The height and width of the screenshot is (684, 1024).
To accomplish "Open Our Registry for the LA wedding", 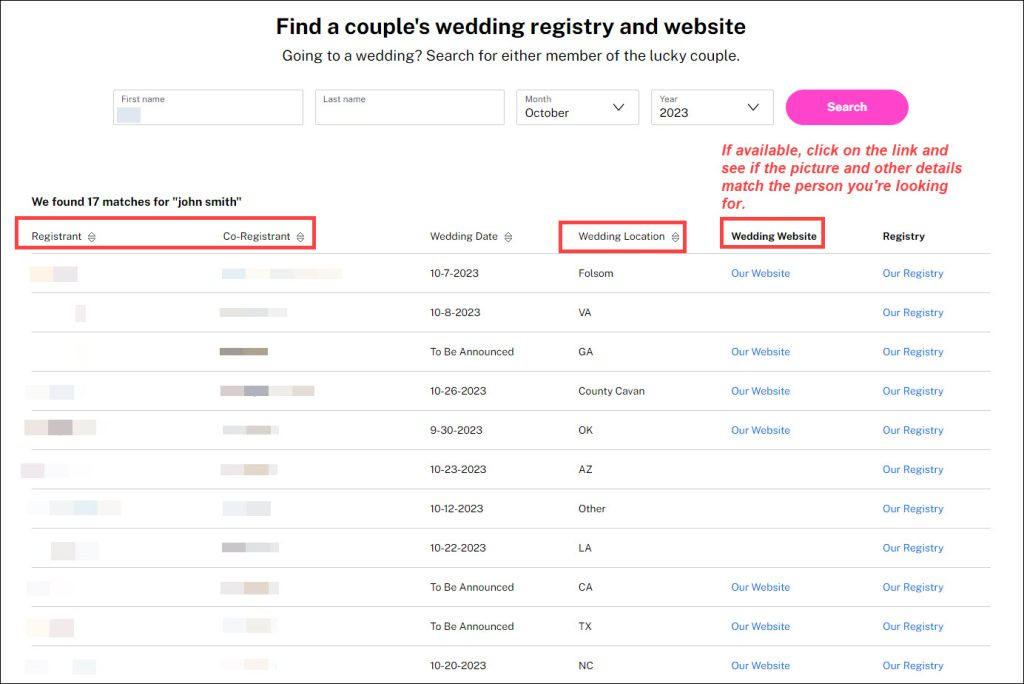I will tap(912, 548).
